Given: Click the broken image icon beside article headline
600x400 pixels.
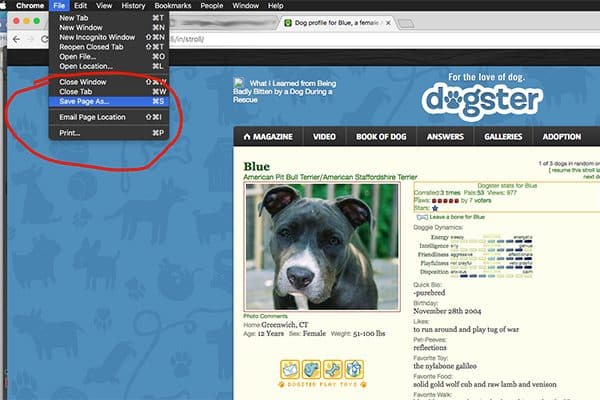Looking at the screenshot, I should pos(239,82).
